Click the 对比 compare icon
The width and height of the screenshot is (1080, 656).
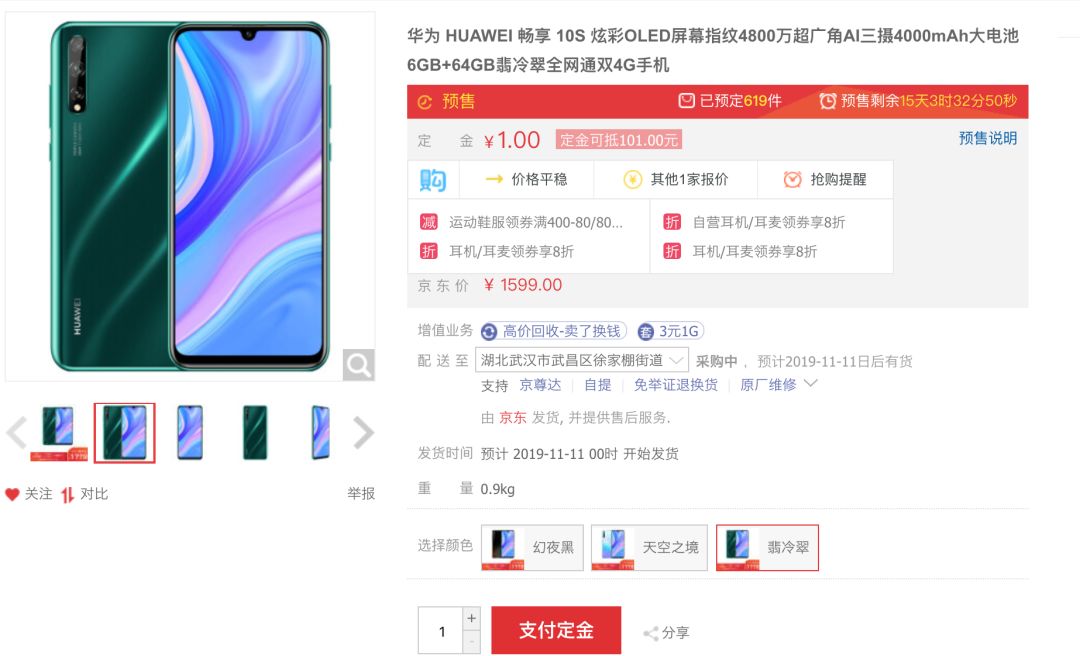[x=67, y=495]
